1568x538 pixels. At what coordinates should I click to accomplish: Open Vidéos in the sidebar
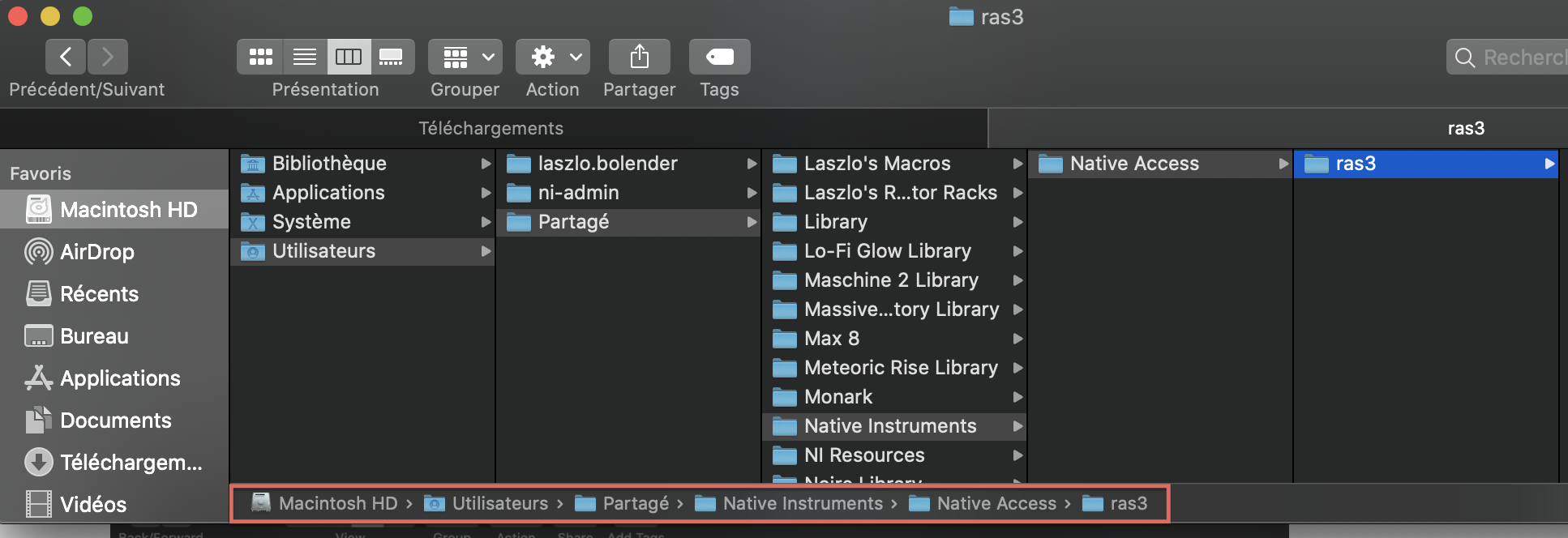pos(114,505)
